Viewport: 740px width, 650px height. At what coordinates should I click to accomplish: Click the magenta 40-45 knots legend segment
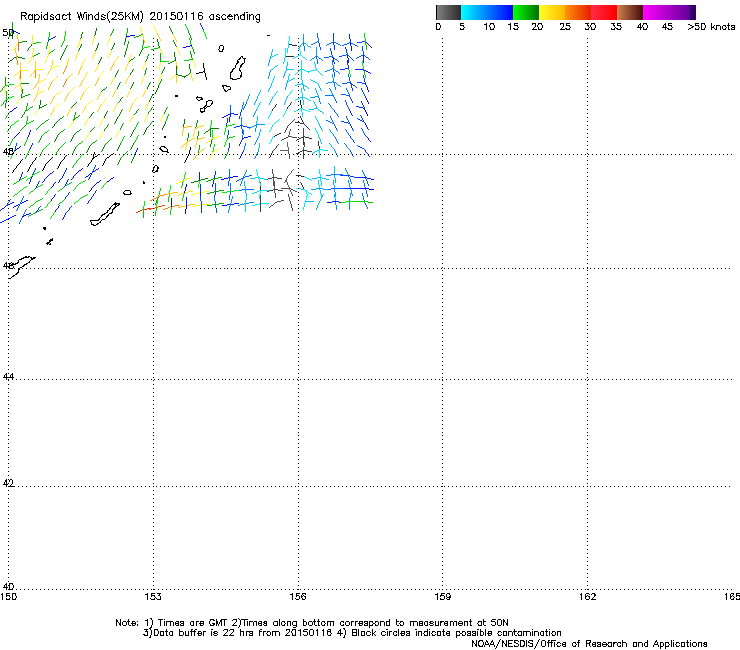(x=656, y=12)
